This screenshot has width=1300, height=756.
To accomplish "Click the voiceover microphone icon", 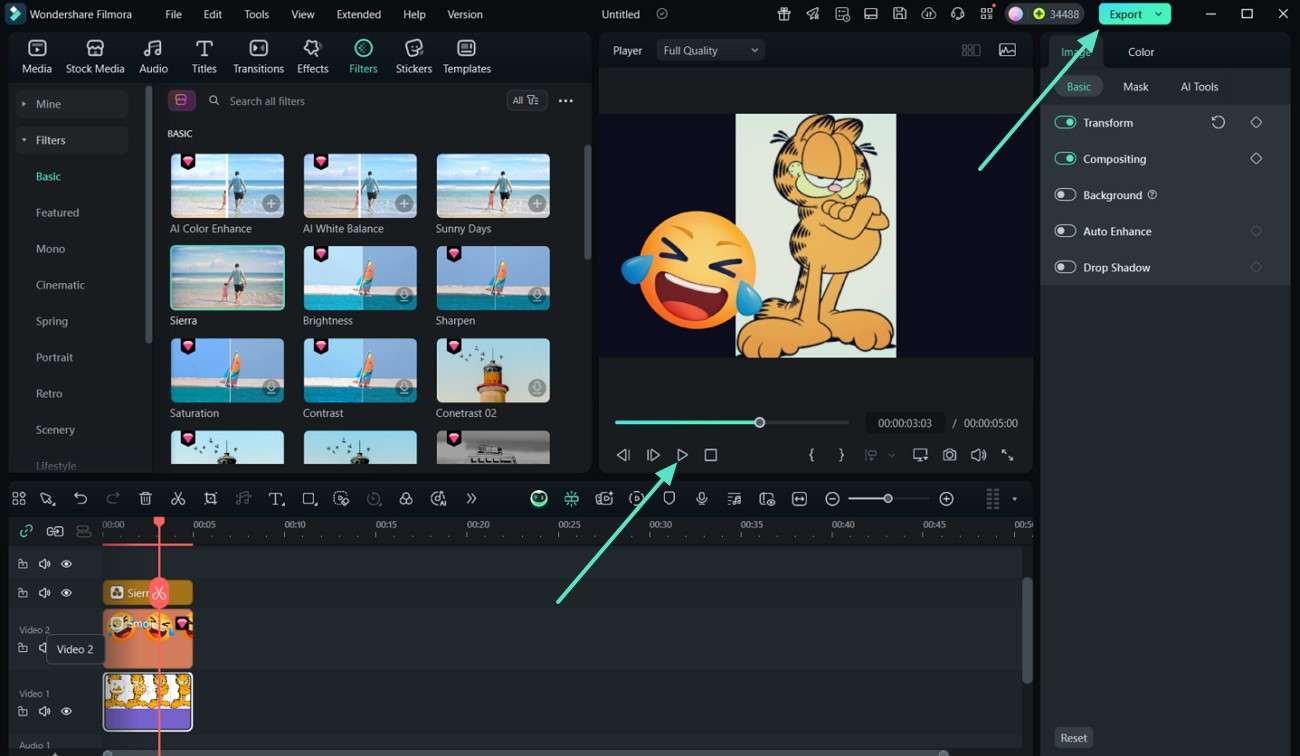I will point(702,498).
